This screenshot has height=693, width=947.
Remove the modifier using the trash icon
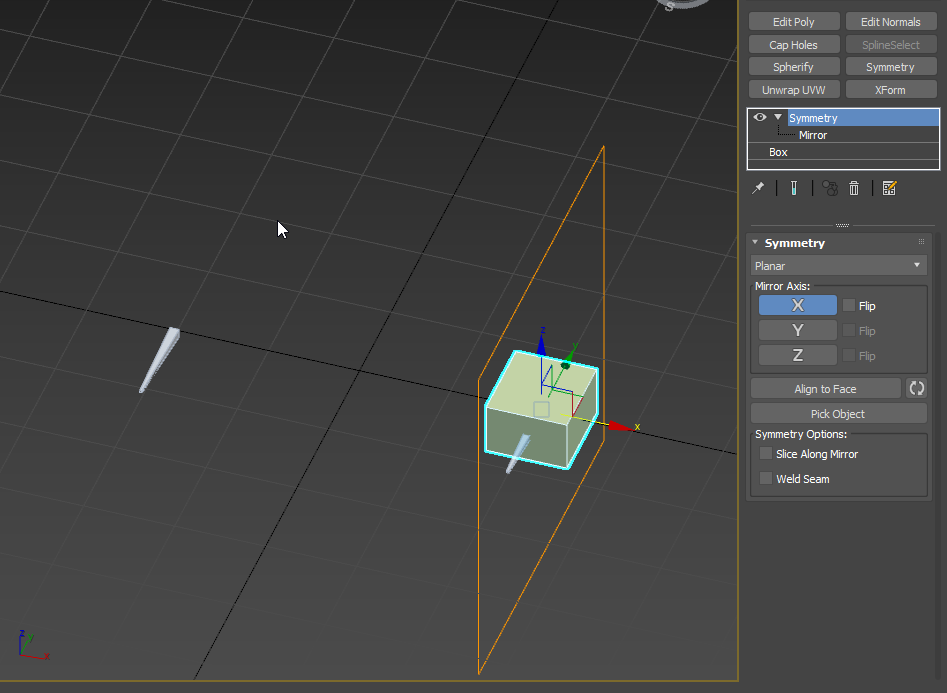pyautogui.click(x=854, y=188)
